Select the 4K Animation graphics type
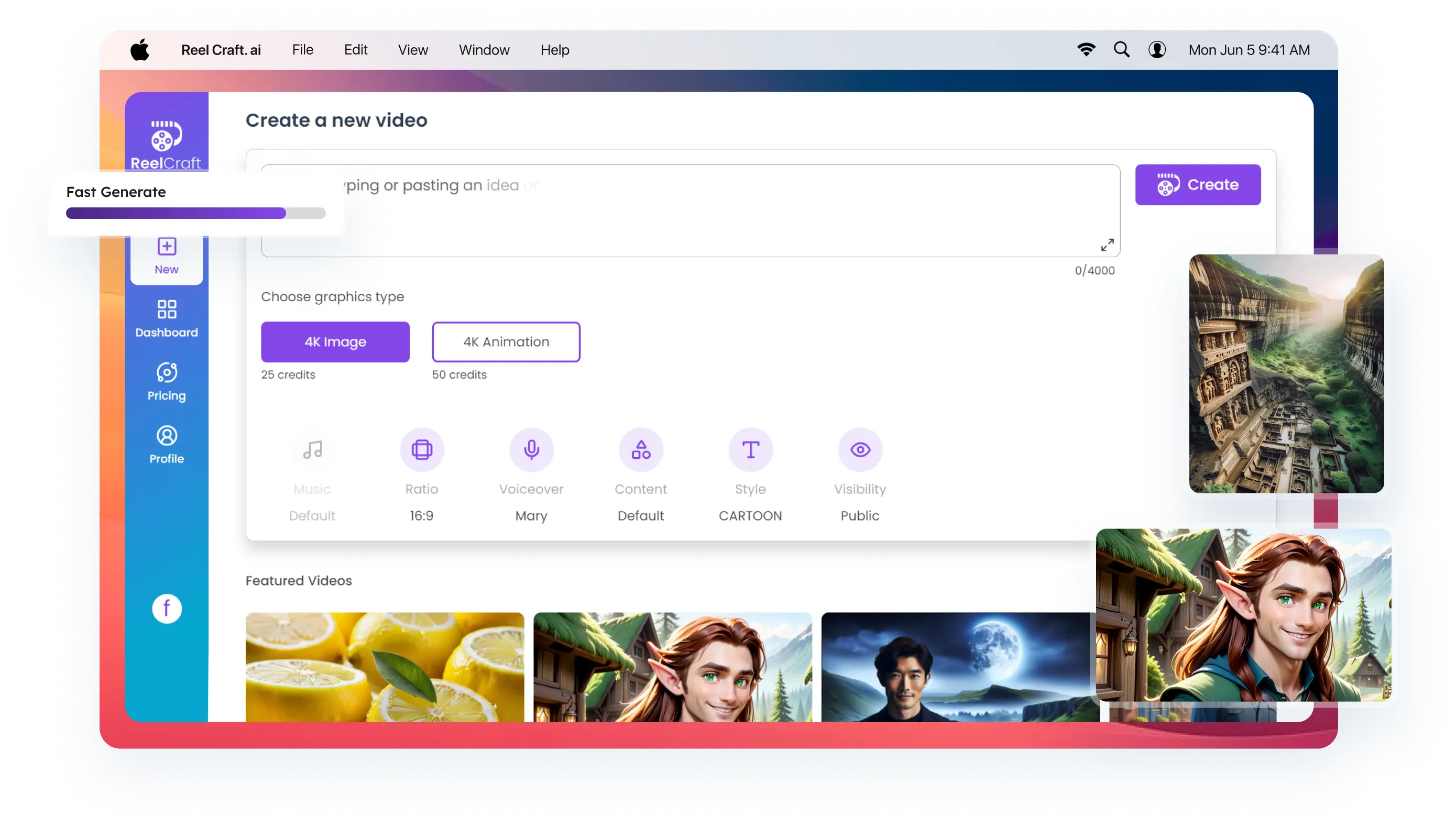 click(x=506, y=342)
